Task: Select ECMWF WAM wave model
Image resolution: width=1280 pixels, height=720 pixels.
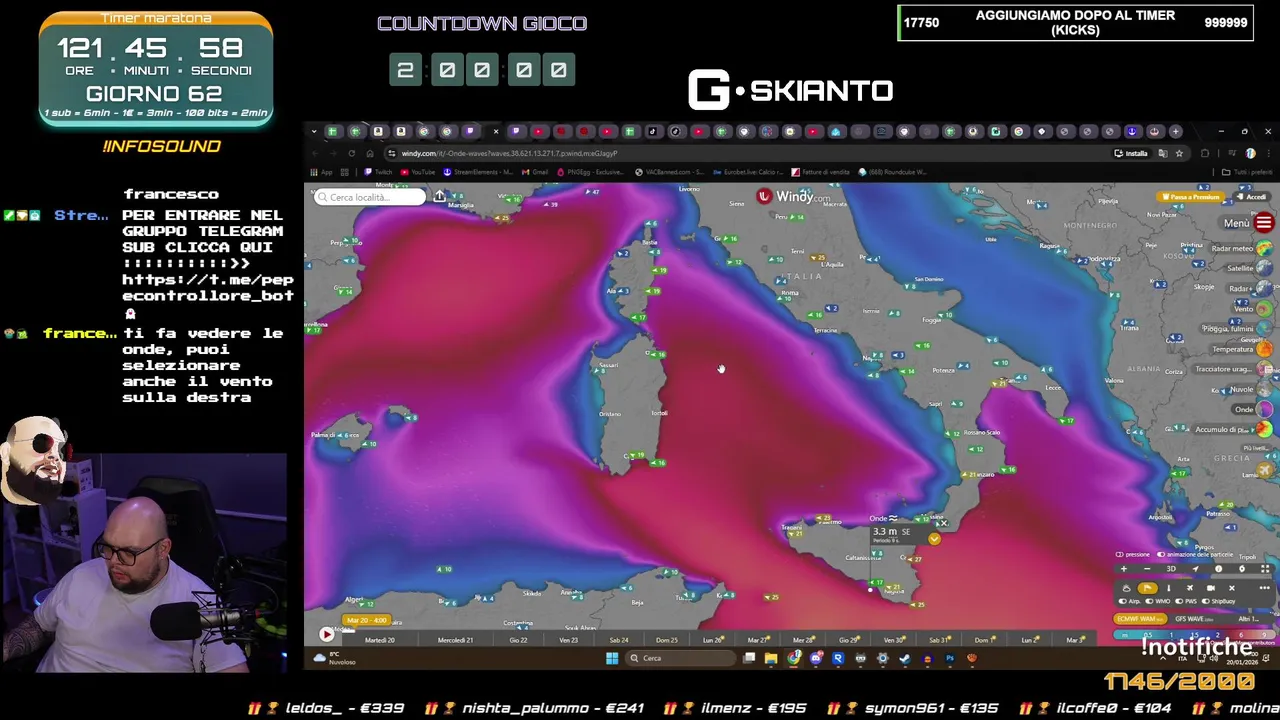Action: pos(1140,619)
